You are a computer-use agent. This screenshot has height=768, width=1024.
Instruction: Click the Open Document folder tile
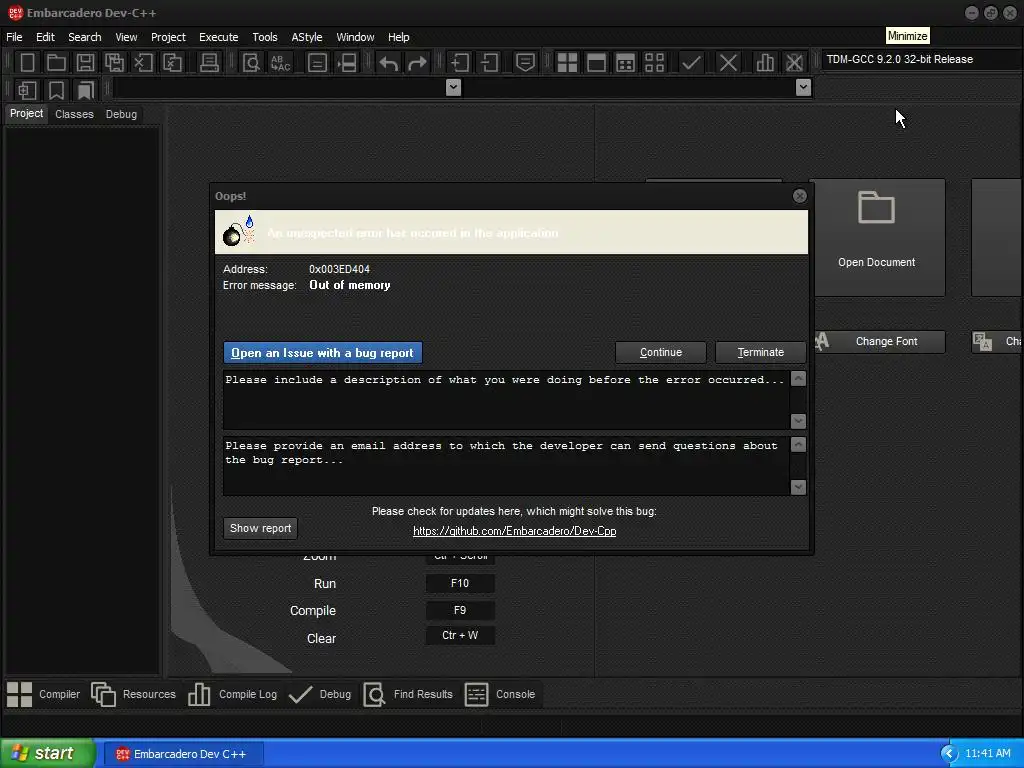point(876,237)
